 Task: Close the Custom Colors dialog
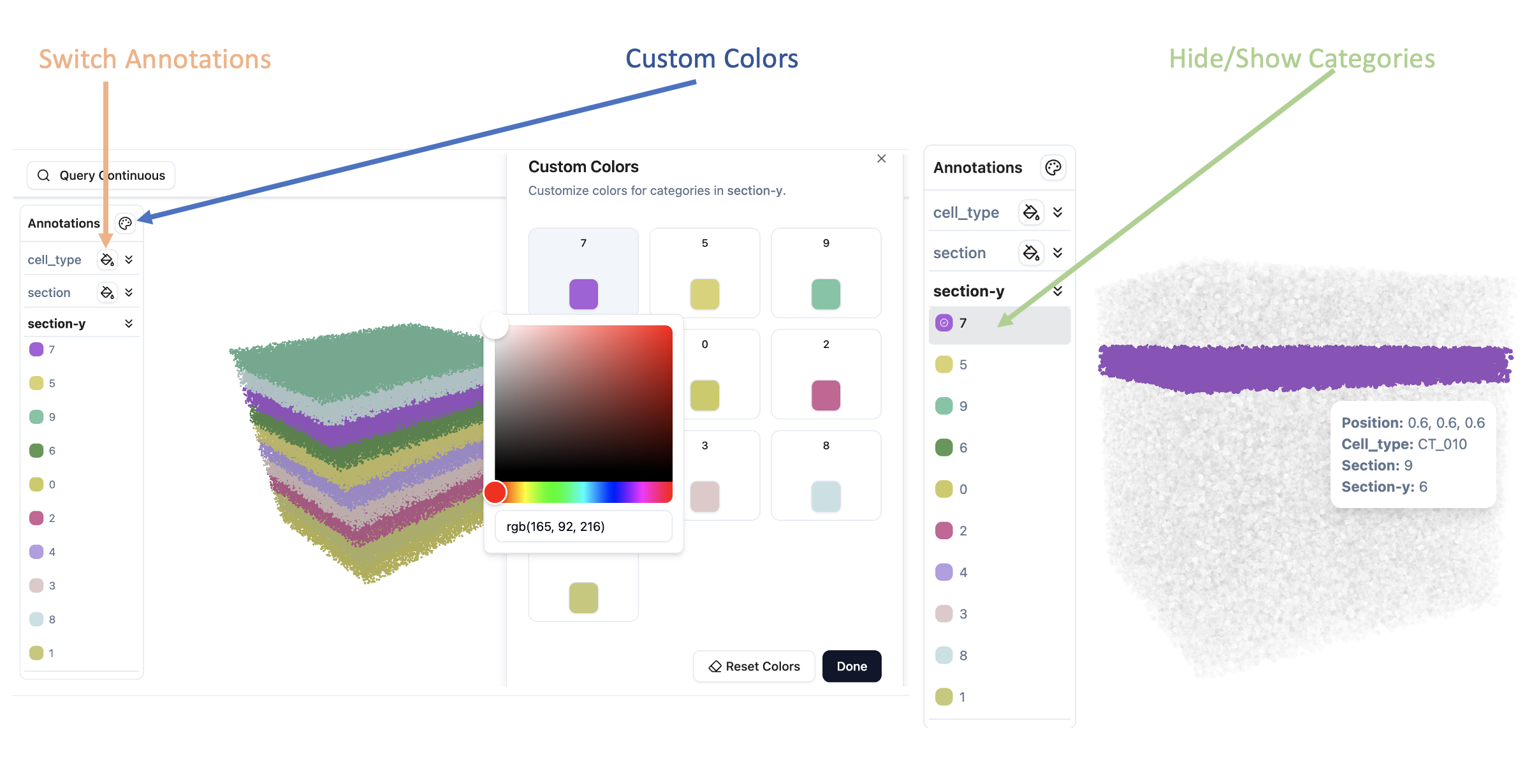[881, 159]
